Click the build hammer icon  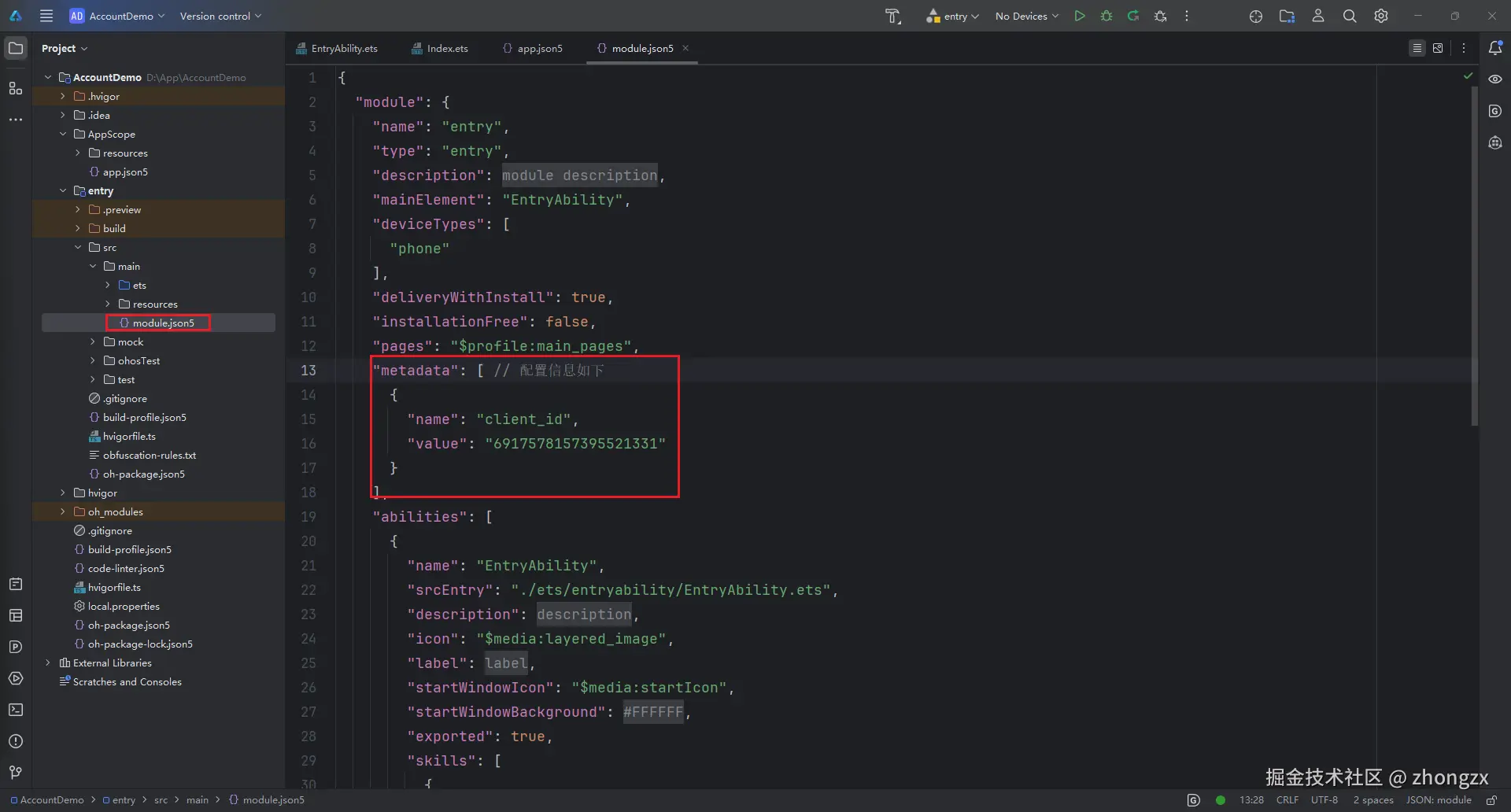click(x=893, y=16)
